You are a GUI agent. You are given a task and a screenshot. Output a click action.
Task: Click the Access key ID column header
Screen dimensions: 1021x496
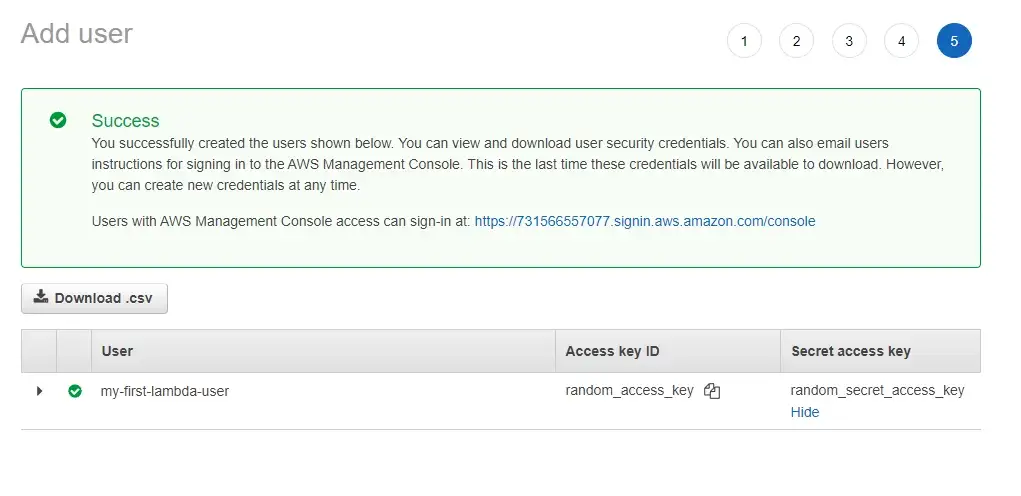click(612, 351)
